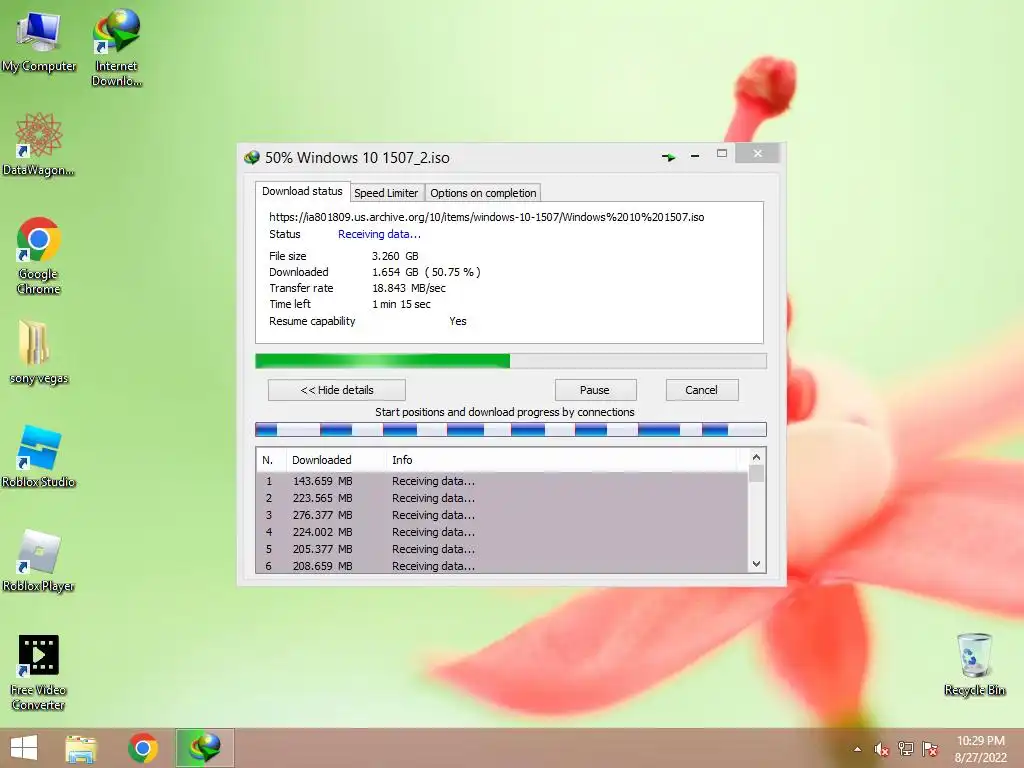Select the IDM taskbar button
The image size is (1024, 768).
coord(204,748)
